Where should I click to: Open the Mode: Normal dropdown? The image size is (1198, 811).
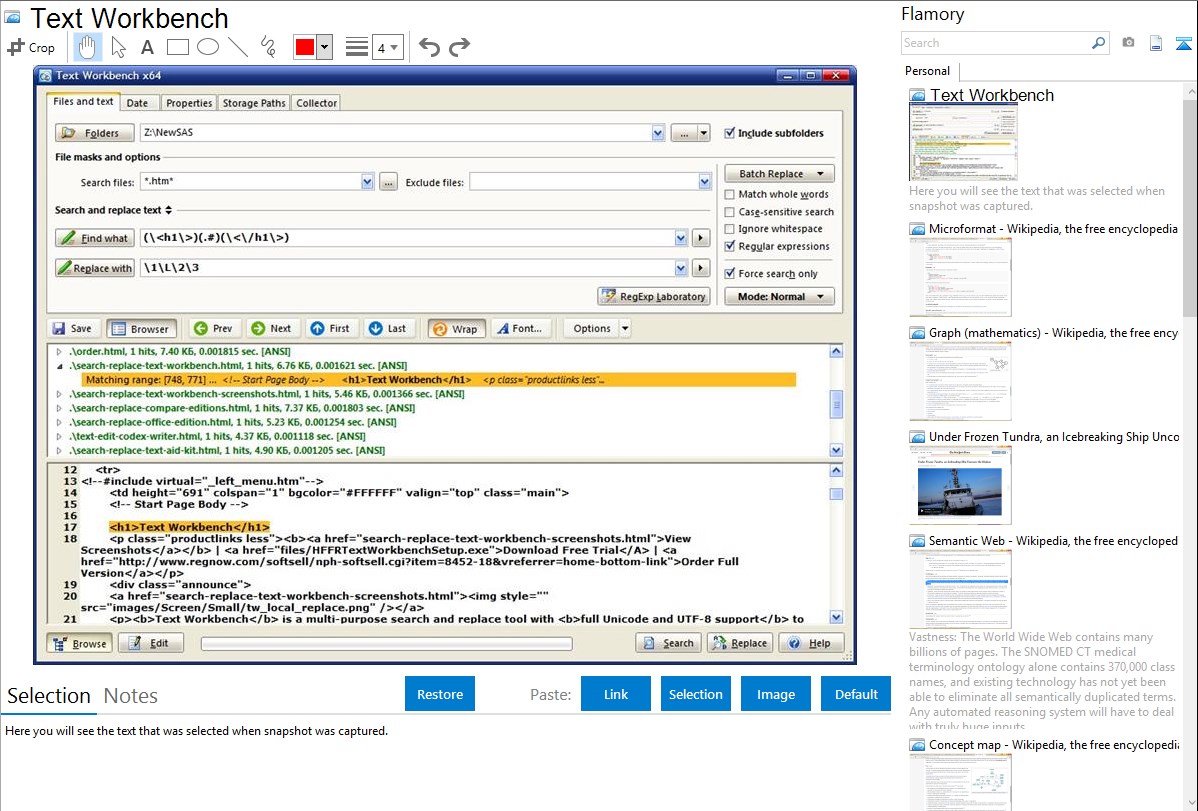pyautogui.click(x=779, y=297)
